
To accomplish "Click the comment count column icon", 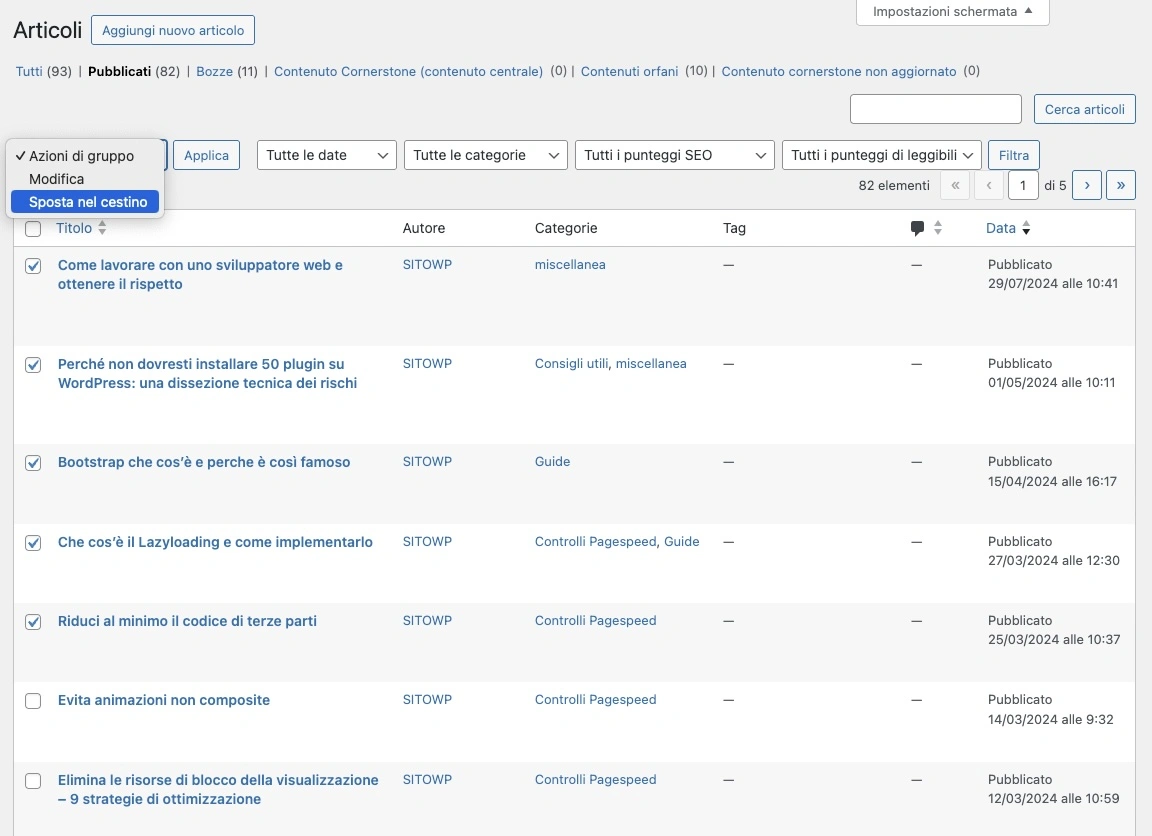I will click(916, 227).
